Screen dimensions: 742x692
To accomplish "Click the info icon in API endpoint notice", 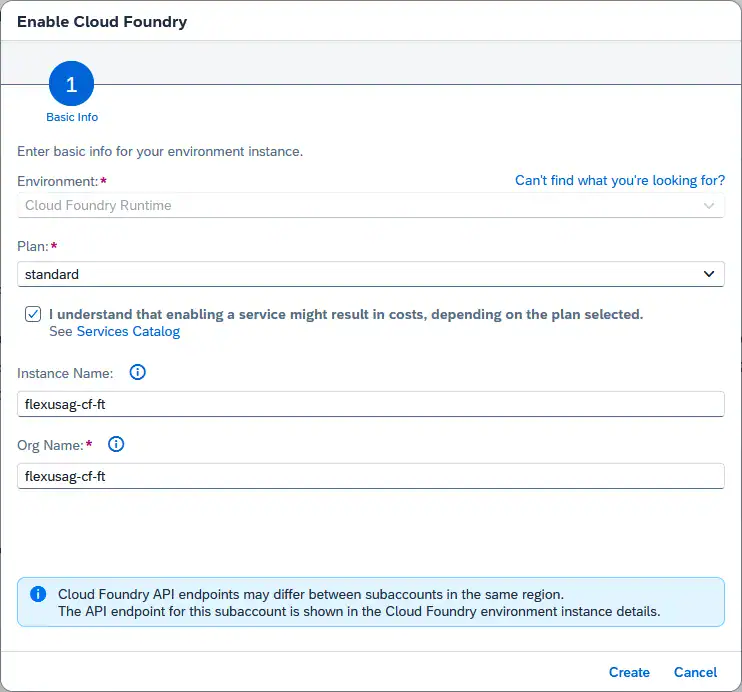I will pos(38,594).
